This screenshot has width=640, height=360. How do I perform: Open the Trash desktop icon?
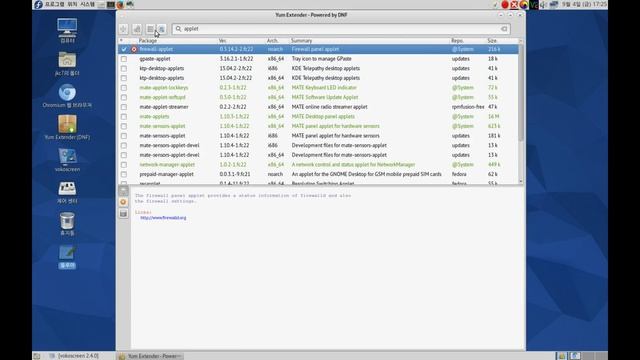pos(67,224)
